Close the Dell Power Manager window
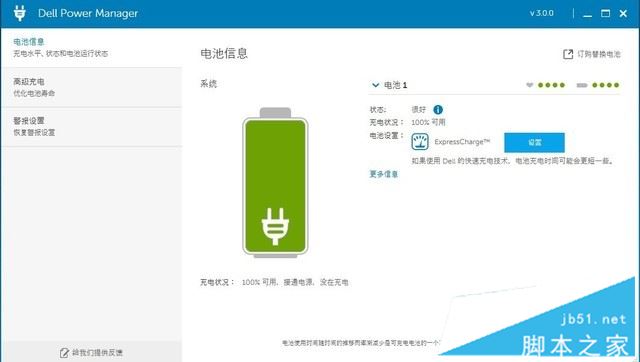640x362 pixels. [x=623, y=13]
